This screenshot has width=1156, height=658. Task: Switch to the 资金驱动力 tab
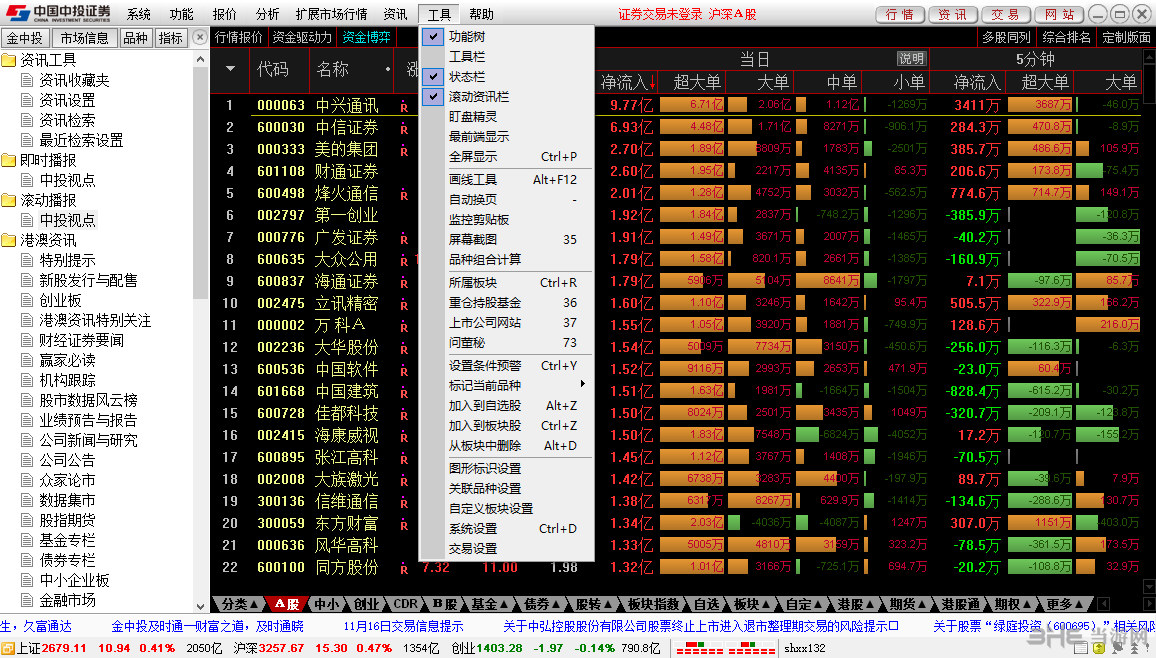pyautogui.click(x=302, y=37)
